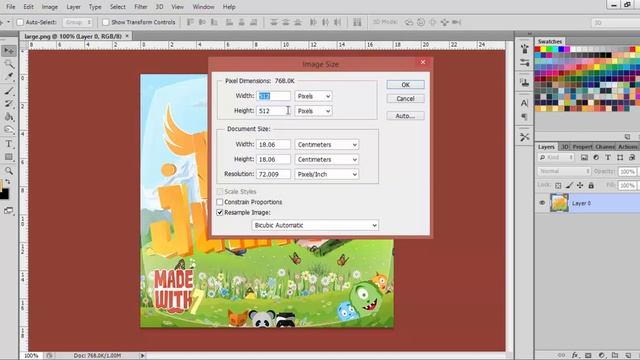Screen dimensions: 640x360
Task: Open the Brush settings panel icon
Action: tap(524, 63)
